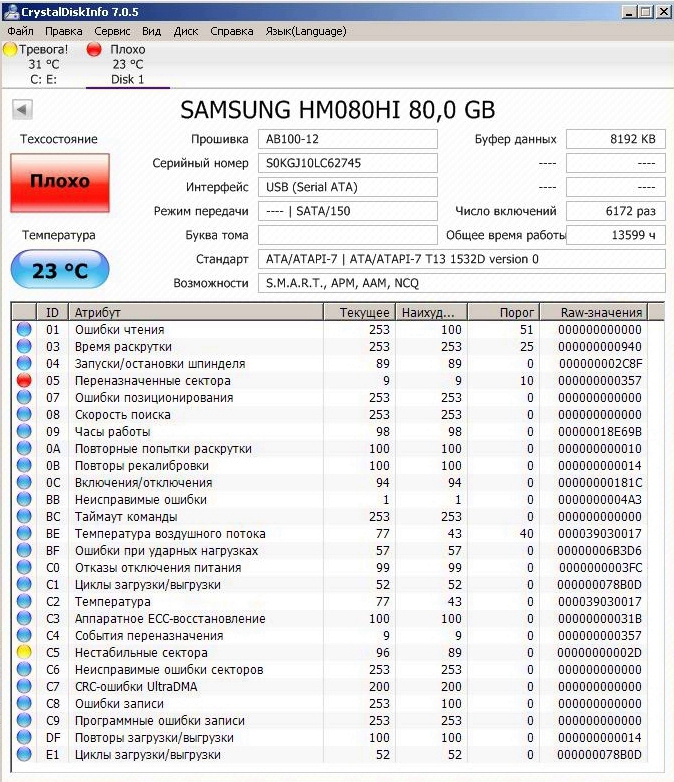
Task: Click the previous disk arrow button
Action: pyautogui.click(x=22, y=109)
